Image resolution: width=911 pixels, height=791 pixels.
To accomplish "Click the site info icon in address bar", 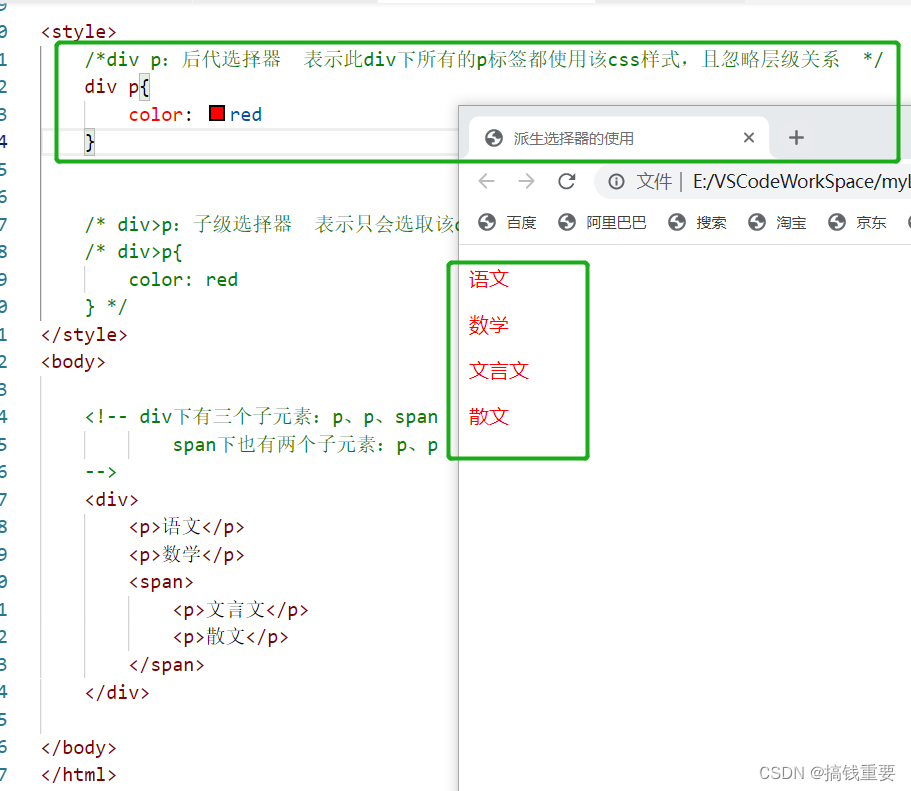I will pos(616,182).
